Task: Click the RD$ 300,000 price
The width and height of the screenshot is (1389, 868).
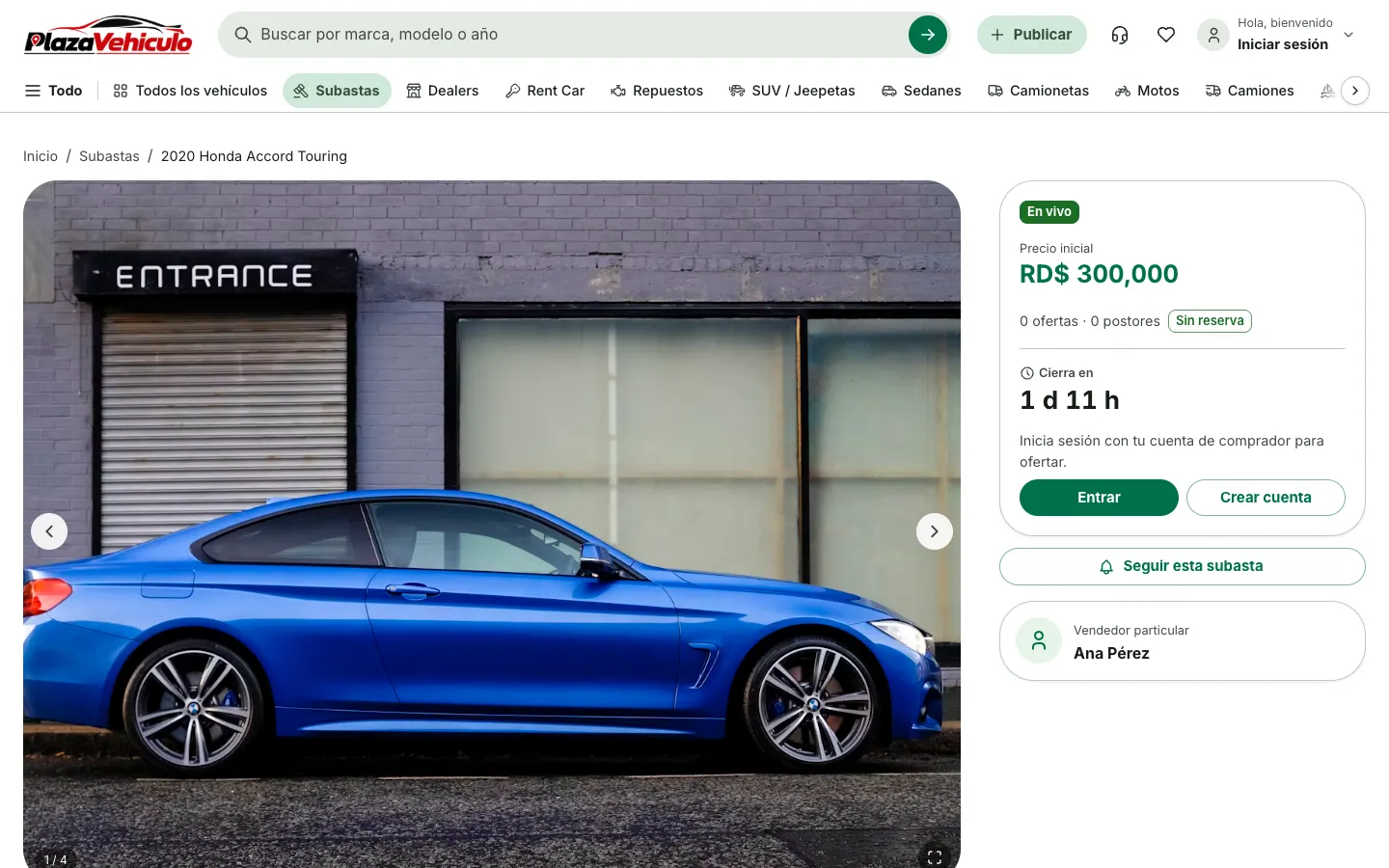Action: pos(1099,274)
